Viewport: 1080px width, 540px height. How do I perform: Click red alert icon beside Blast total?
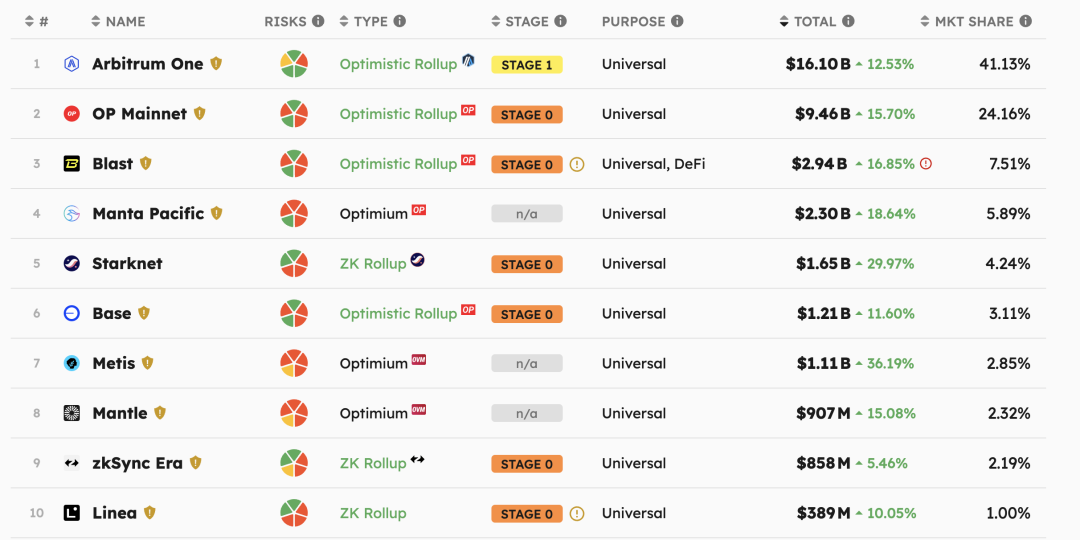coord(926,164)
